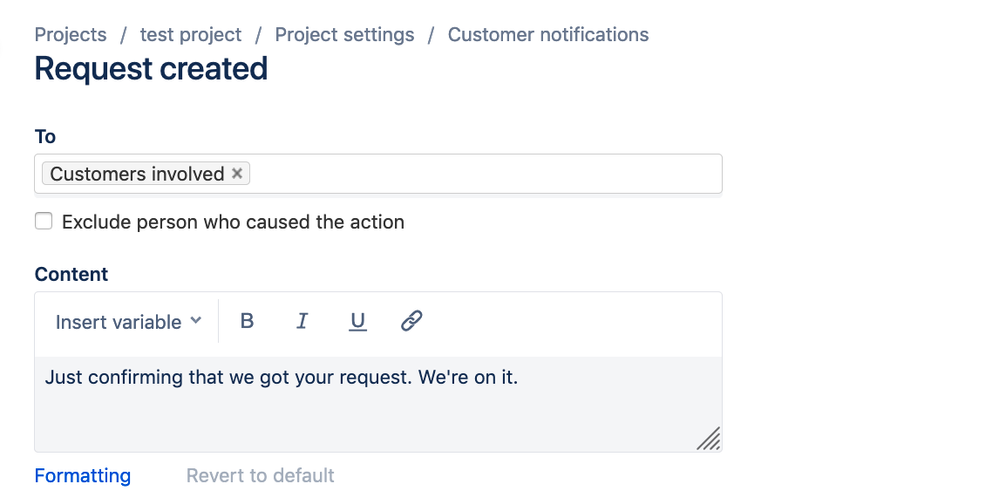
Task: Grab the content box resize handle
Action: click(709, 439)
